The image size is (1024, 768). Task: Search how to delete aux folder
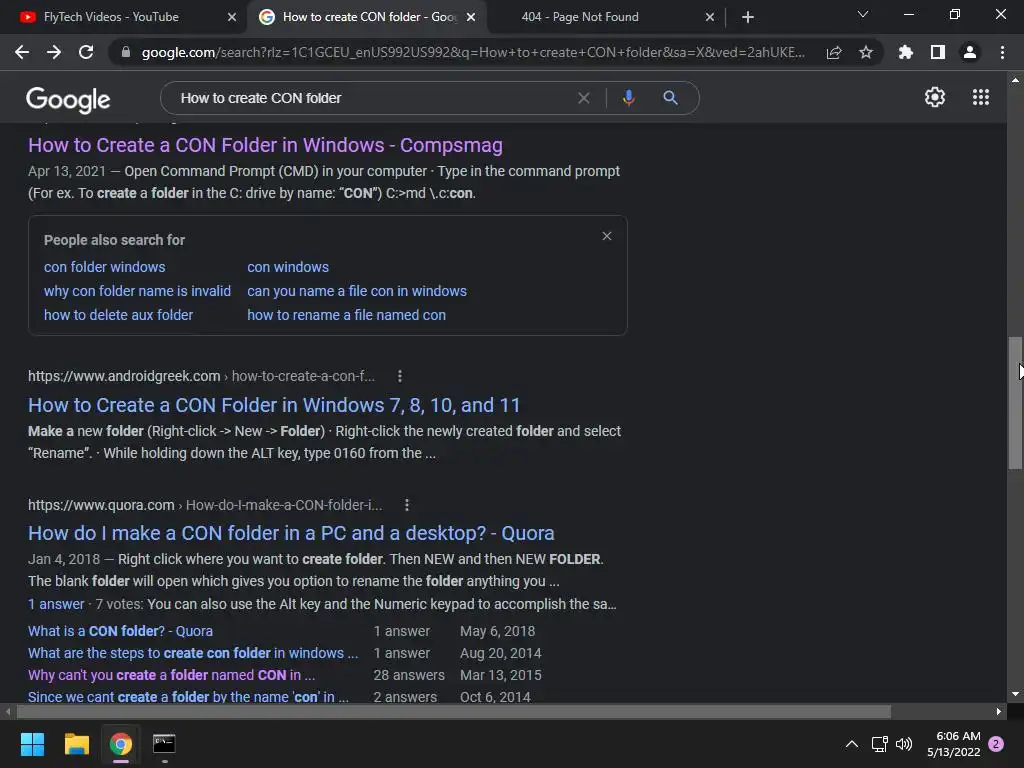(x=118, y=315)
